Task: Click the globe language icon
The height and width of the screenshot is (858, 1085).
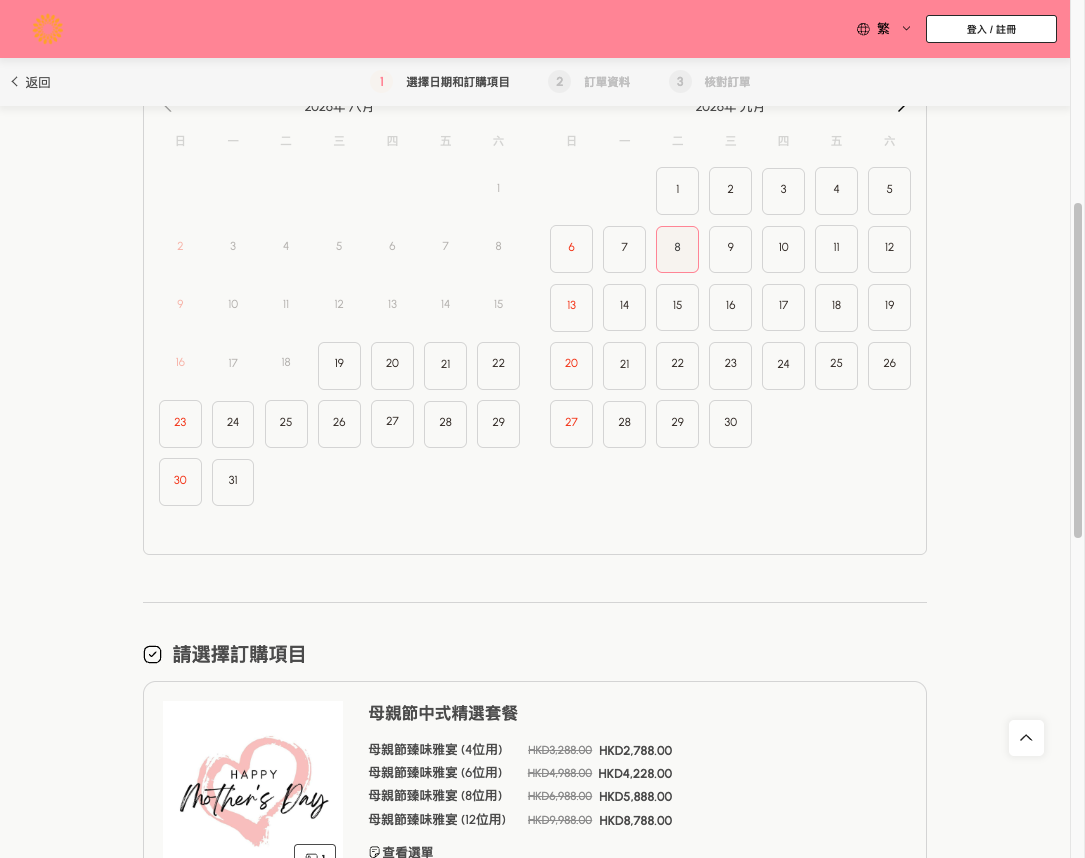Action: click(x=863, y=29)
